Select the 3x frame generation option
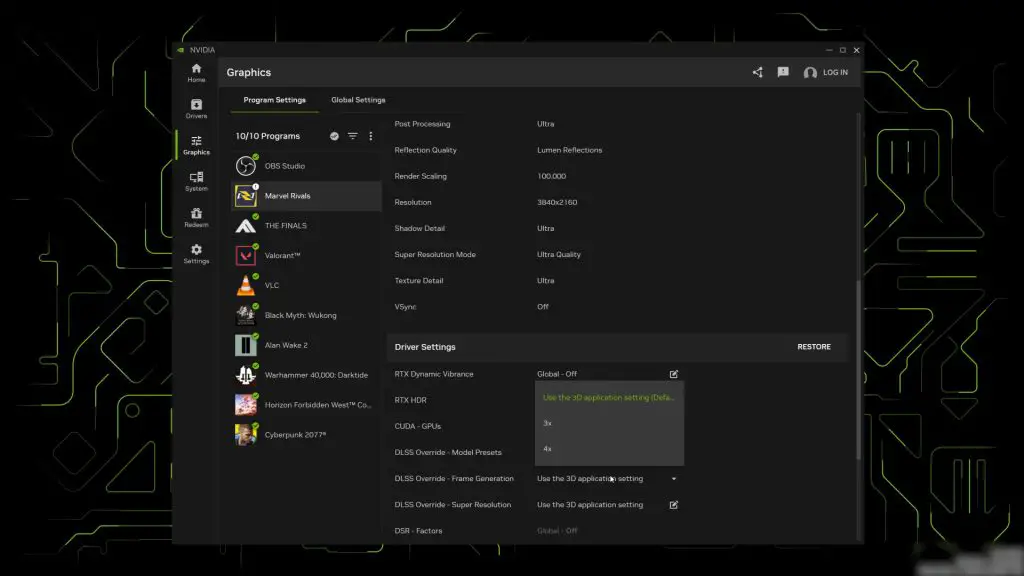Image resolution: width=1024 pixels, height=576 pixels. (609, 423)
